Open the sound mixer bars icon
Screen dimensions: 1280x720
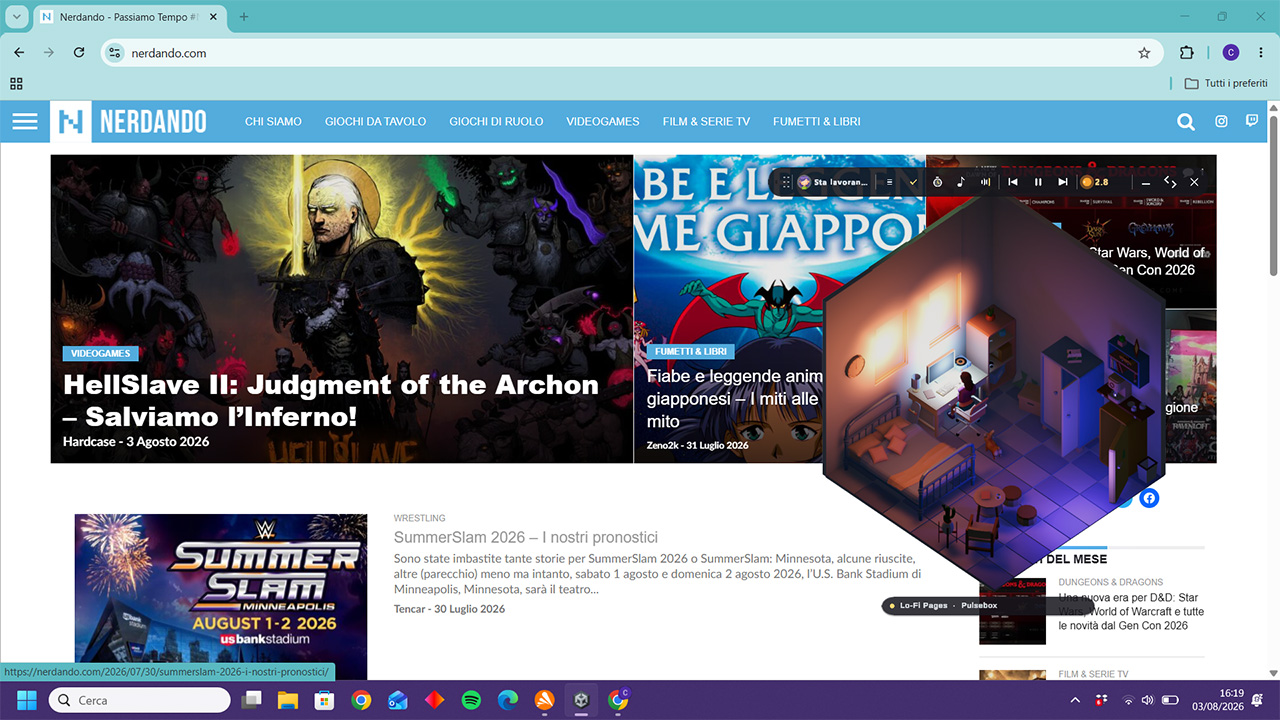(985, 182)
